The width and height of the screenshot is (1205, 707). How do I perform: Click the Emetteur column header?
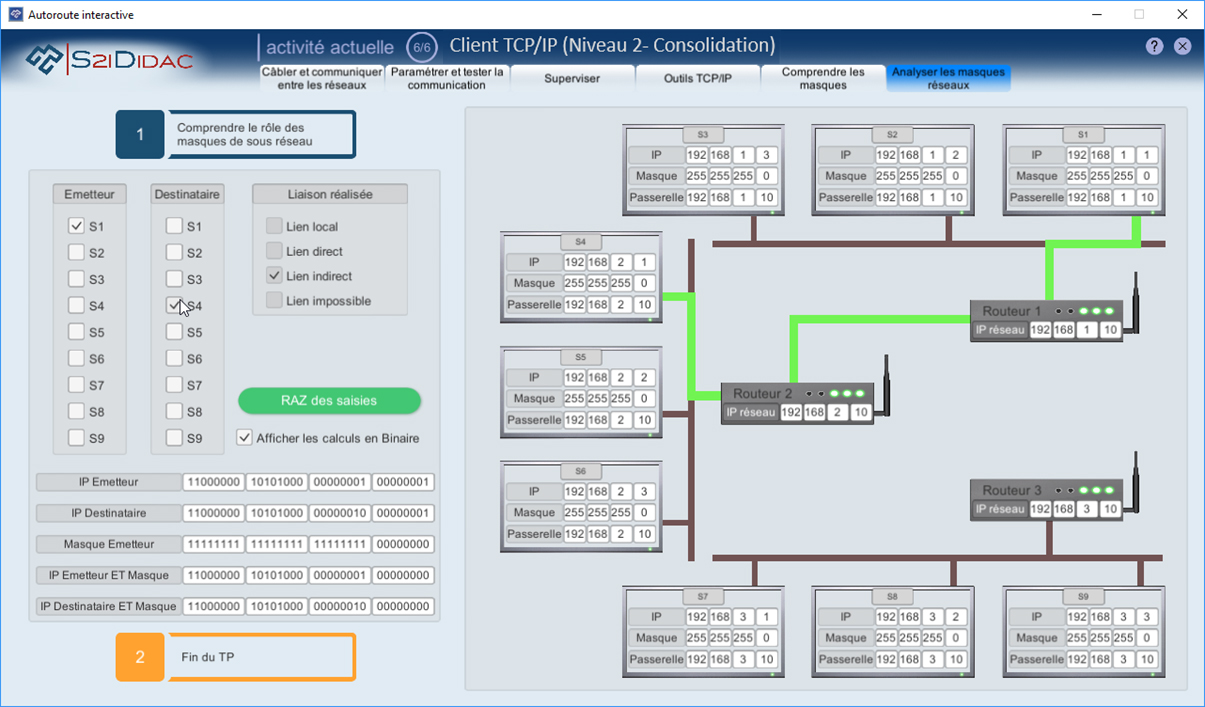point(89,194)
